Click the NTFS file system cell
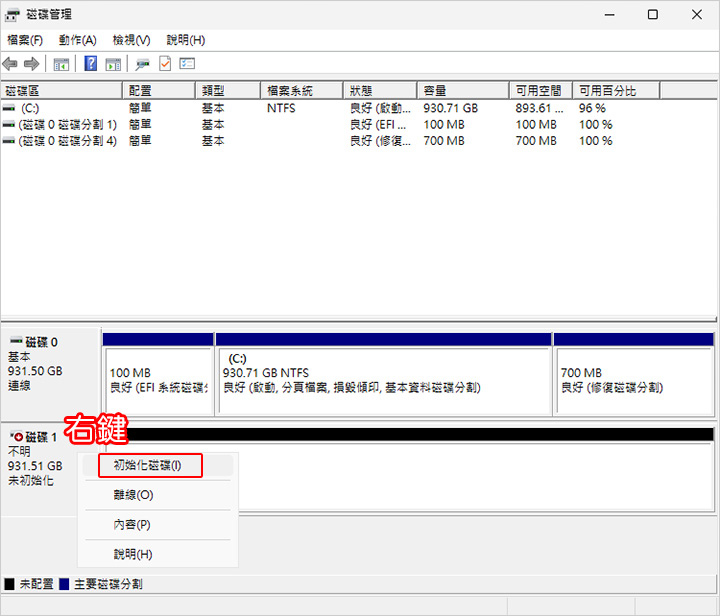The height and width of the screenshot is (616, 720). coord(281,108)
